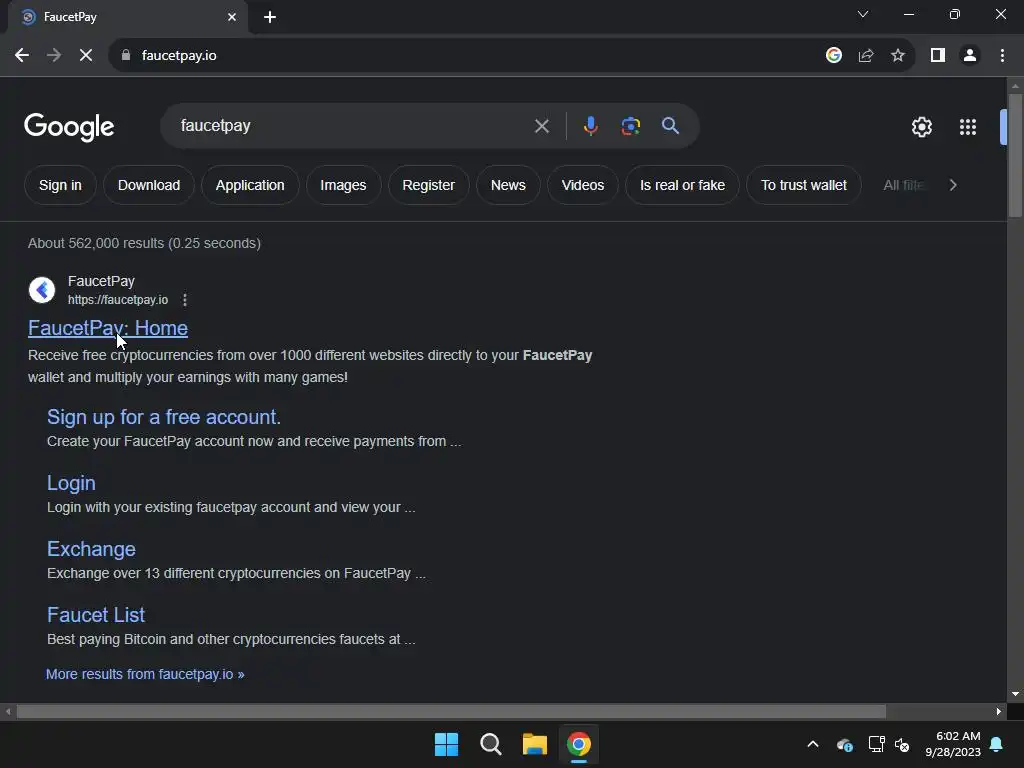
Task: Click the muted volume tray icon
Action: point(902,744)
